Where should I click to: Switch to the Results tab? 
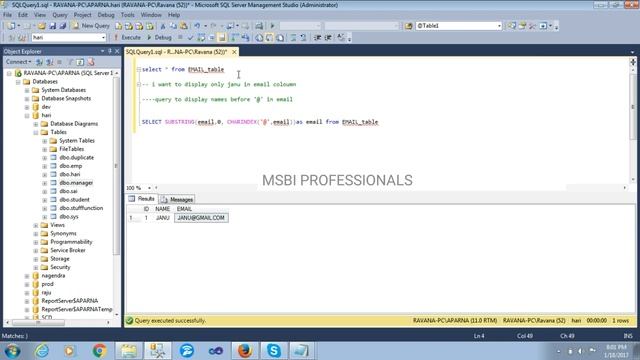tap(142, 199)
